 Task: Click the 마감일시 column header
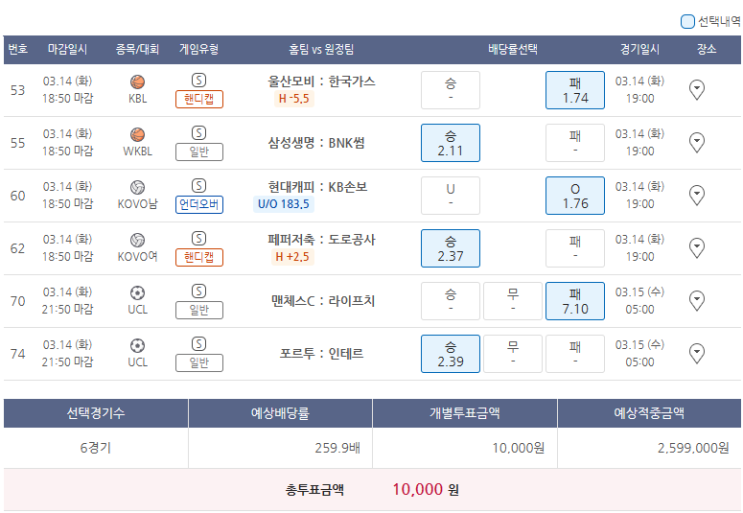pos(67,49)
